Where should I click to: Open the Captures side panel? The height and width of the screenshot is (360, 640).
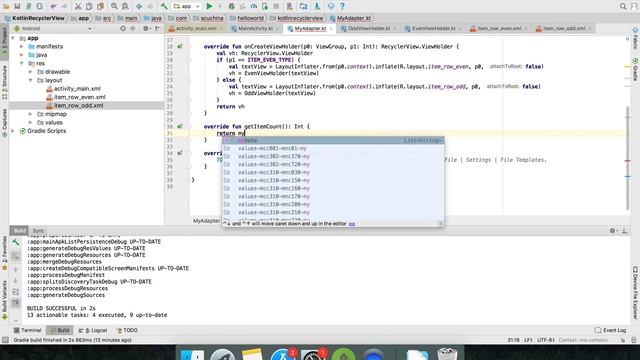pos(4,123)
